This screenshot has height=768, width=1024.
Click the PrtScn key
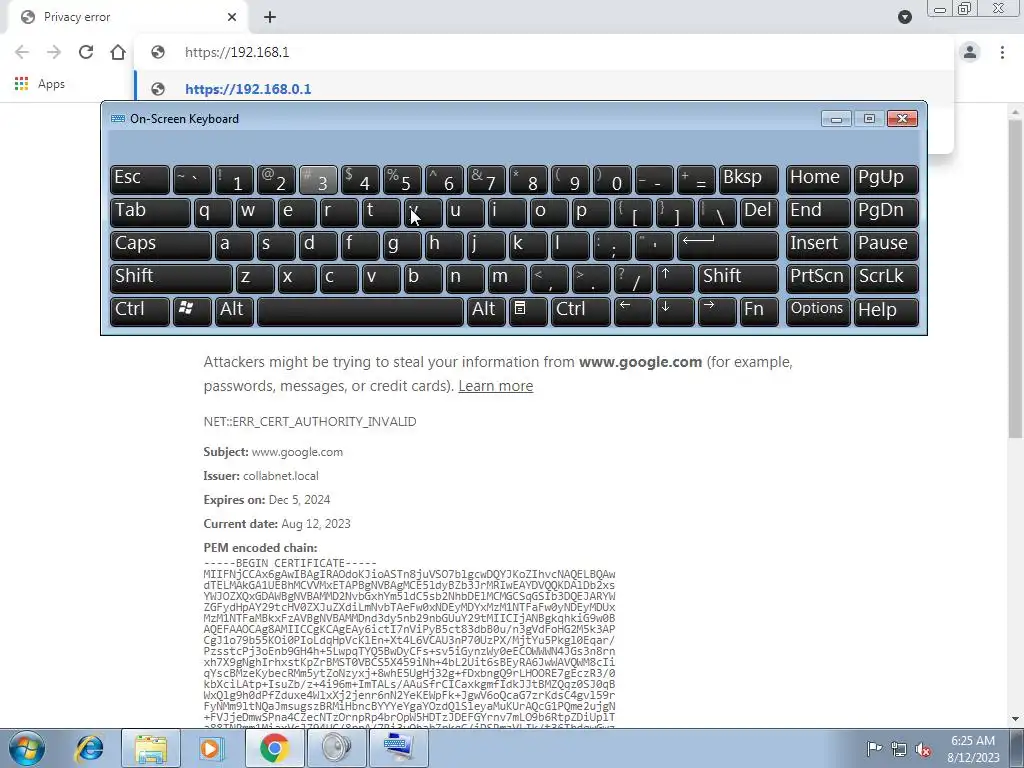coord(818,278)
